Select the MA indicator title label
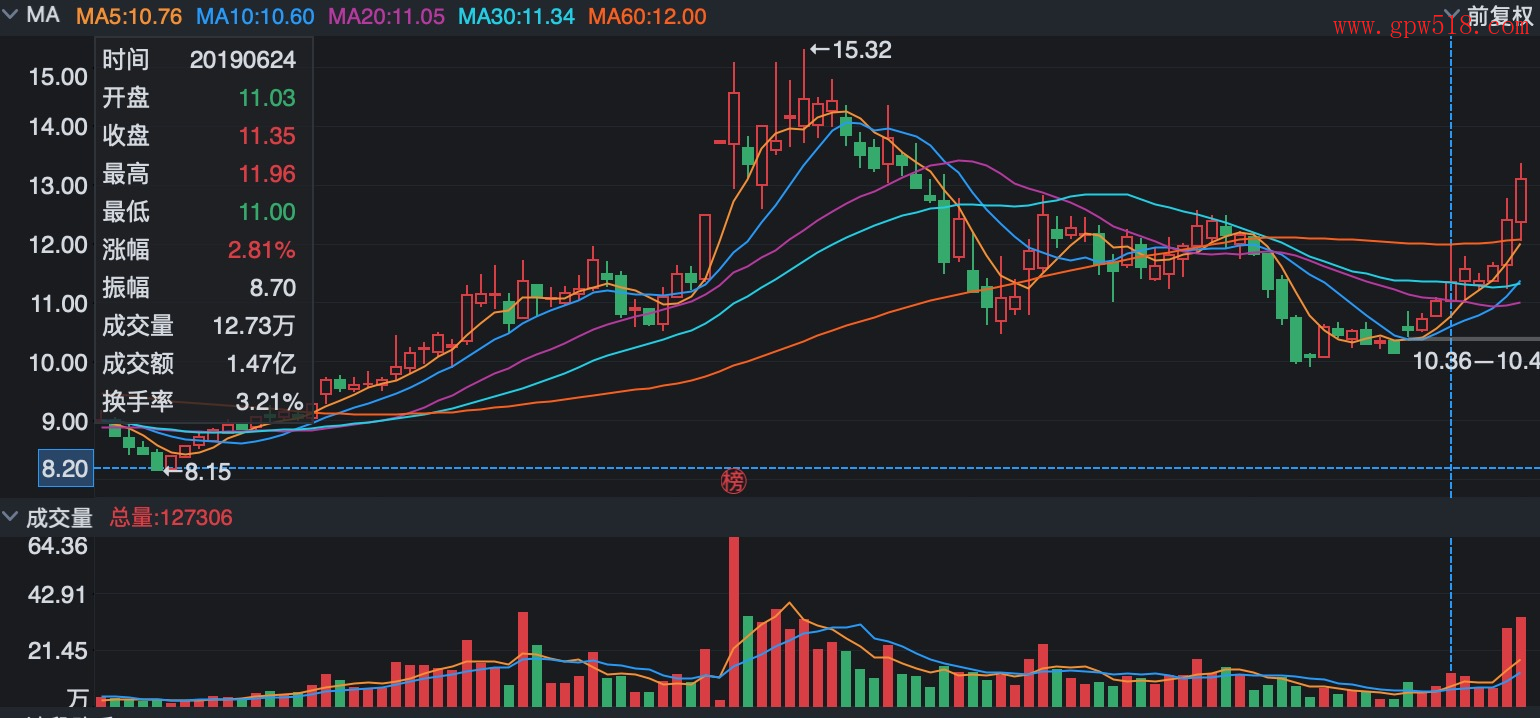The width and height of the screenshot is (1540, 718). click(x=43, y=16)
